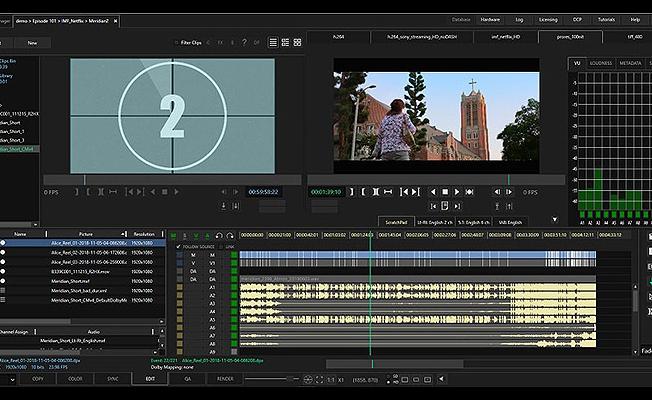Switch to LOUDNESS meter tab
Viewport: 652px width, 400px height.
pos(600,63)
